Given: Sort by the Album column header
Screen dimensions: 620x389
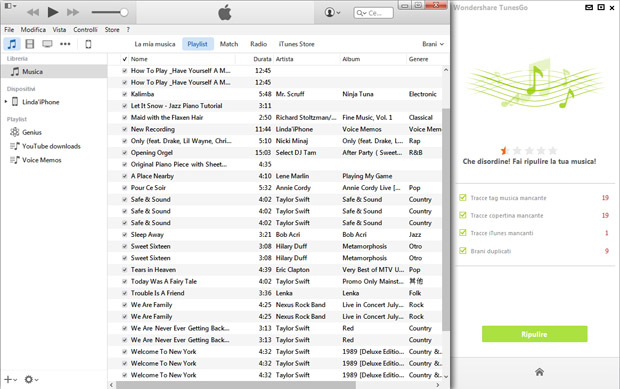Looking at the screenshot, I should click(x=351, y=59).
